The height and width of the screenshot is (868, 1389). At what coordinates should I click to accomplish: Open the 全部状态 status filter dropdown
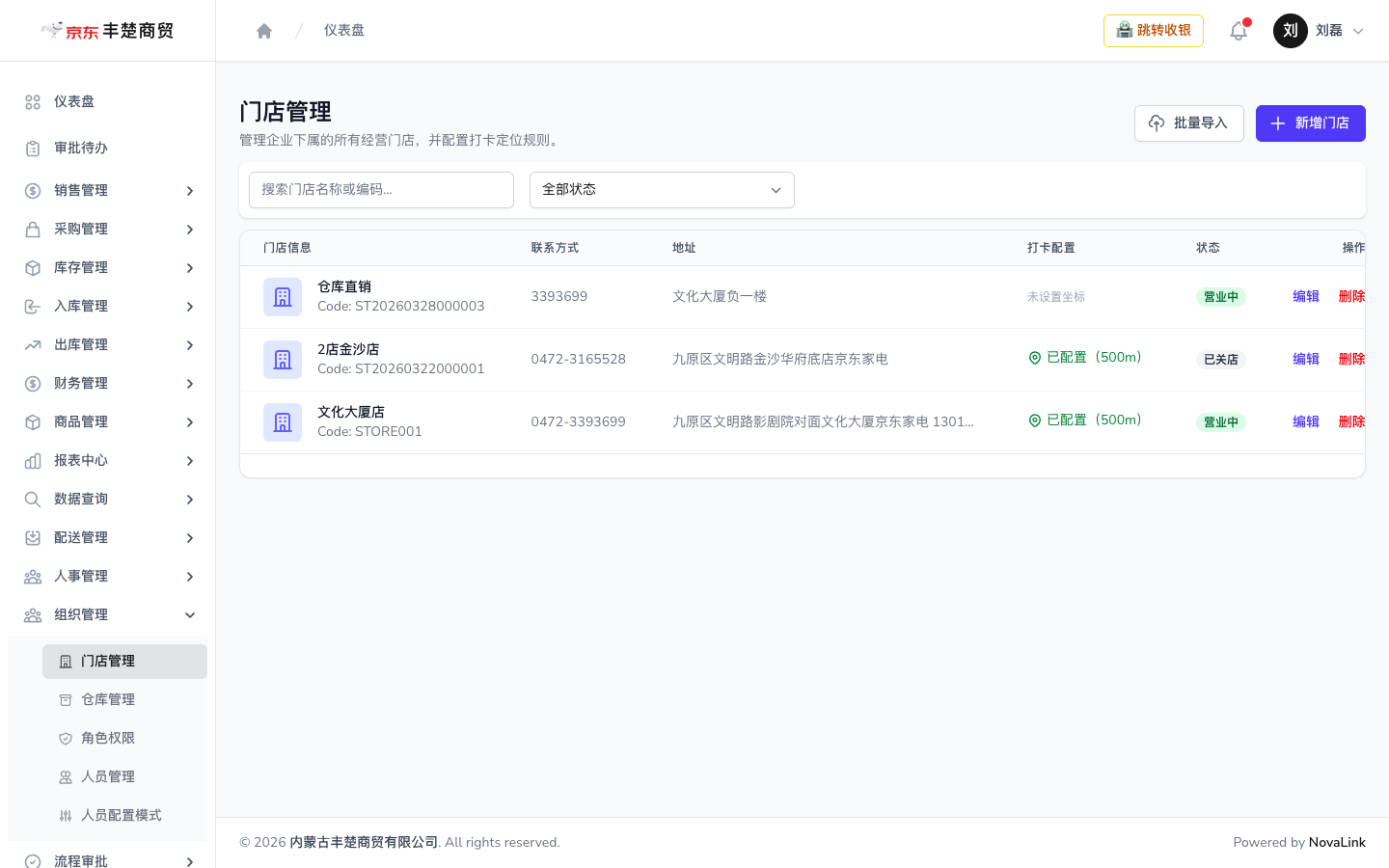[662, 190]
